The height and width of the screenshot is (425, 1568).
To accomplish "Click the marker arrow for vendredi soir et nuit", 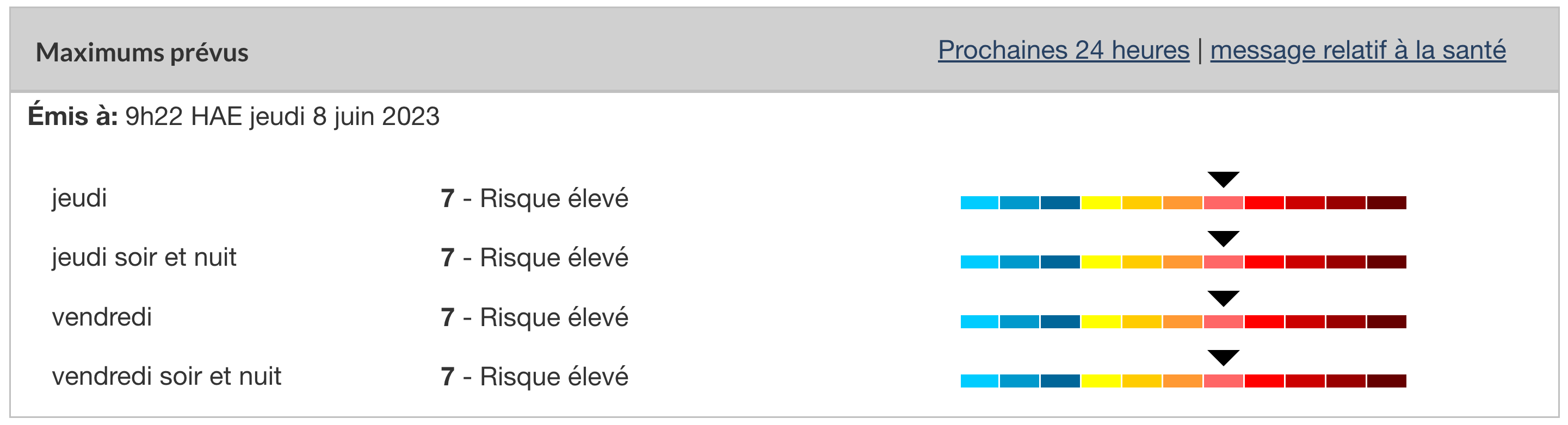I will tap(1224, 358).
